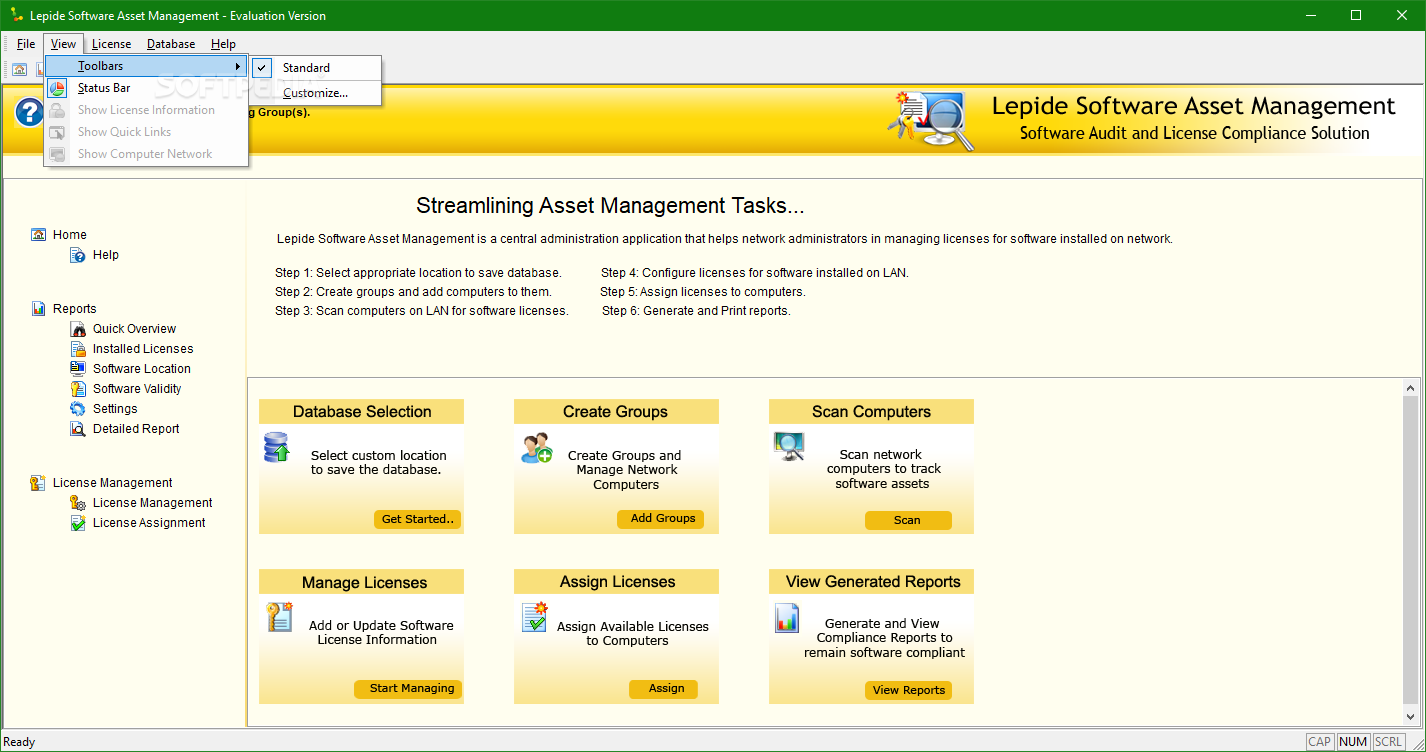Screen dimensions: 1426x752
Task: Click the Status Bar pie chart icon
Action: pyautogui.click(x=58, y=88)
